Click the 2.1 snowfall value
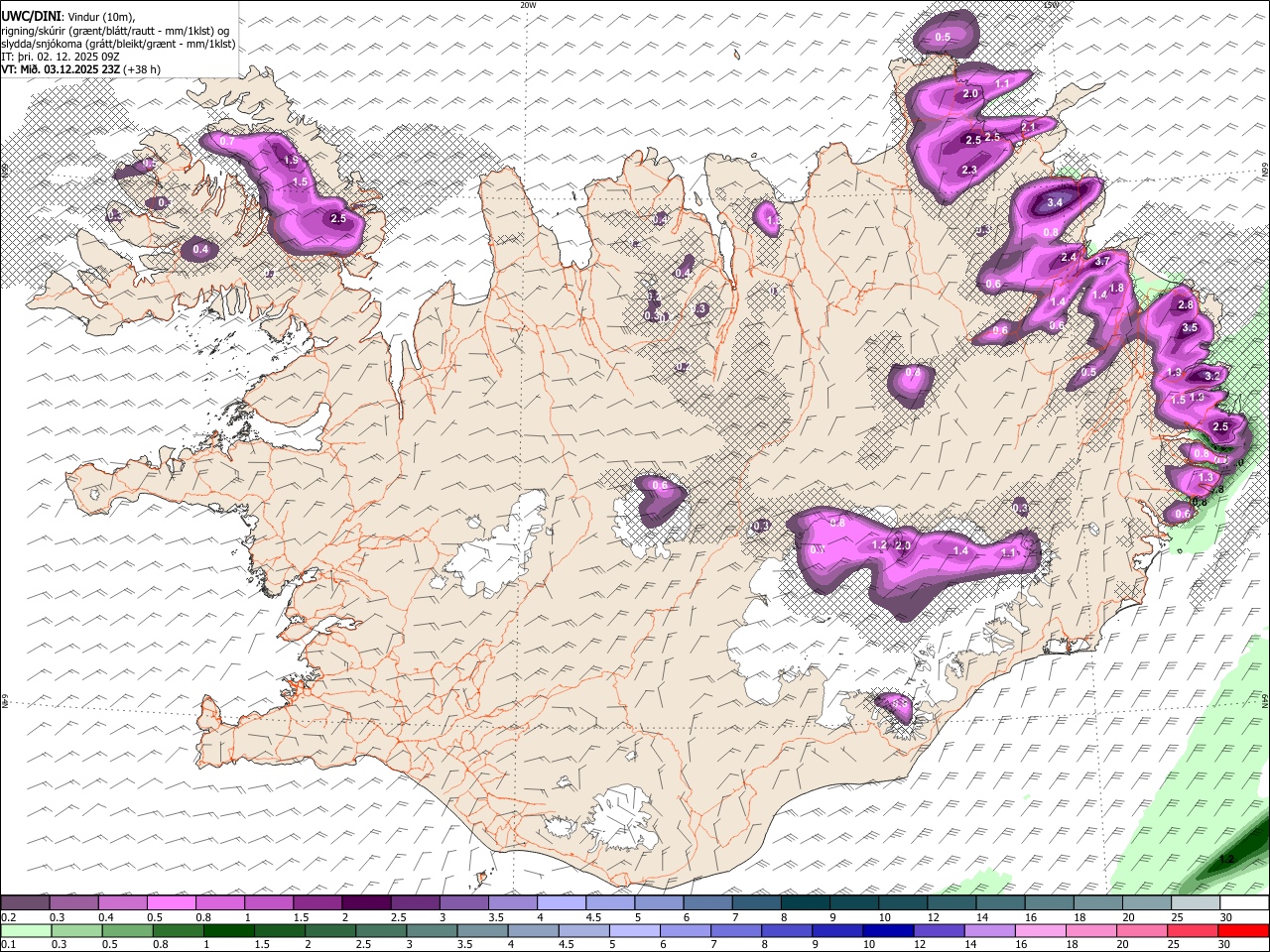This screenshot has width=1270, height=952. click(1028, 128)
